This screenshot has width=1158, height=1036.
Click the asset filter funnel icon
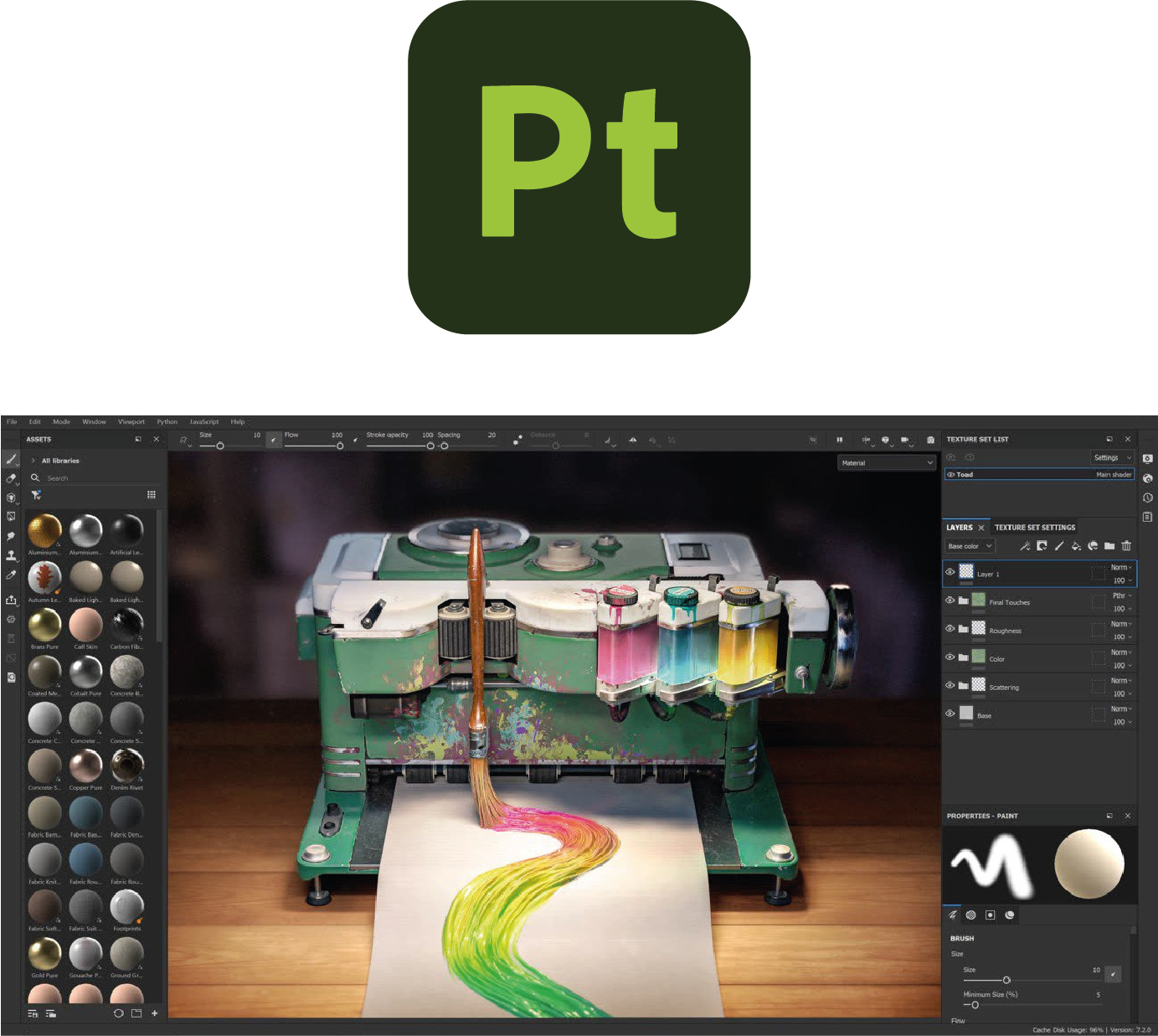pyautogui.click(x=36, y=495)
